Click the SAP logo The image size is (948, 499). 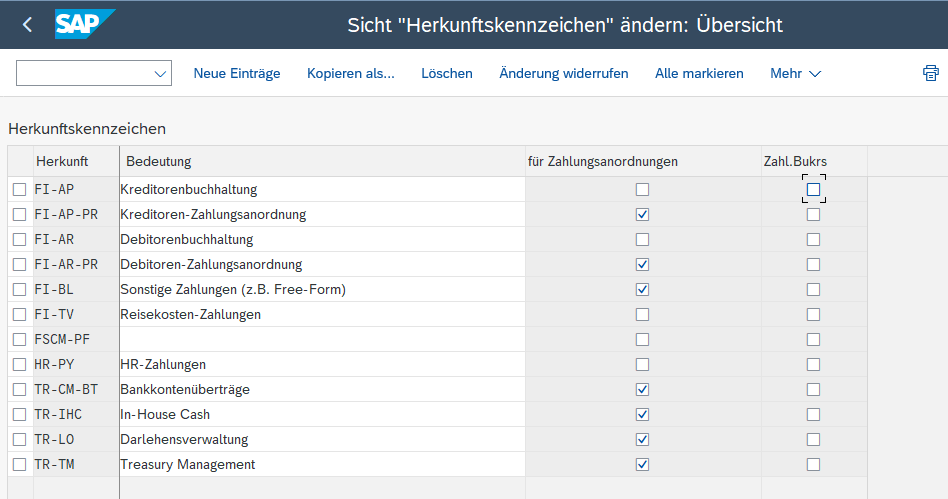[x=85, y=25]
